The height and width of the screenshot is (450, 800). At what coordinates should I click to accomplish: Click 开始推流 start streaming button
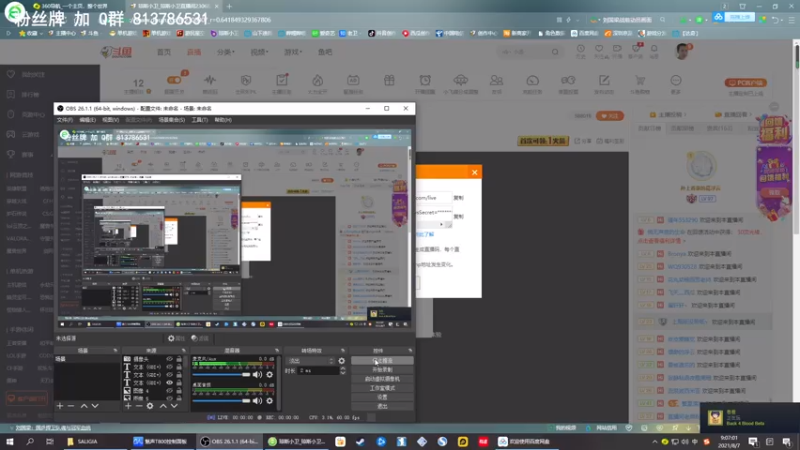382,361
